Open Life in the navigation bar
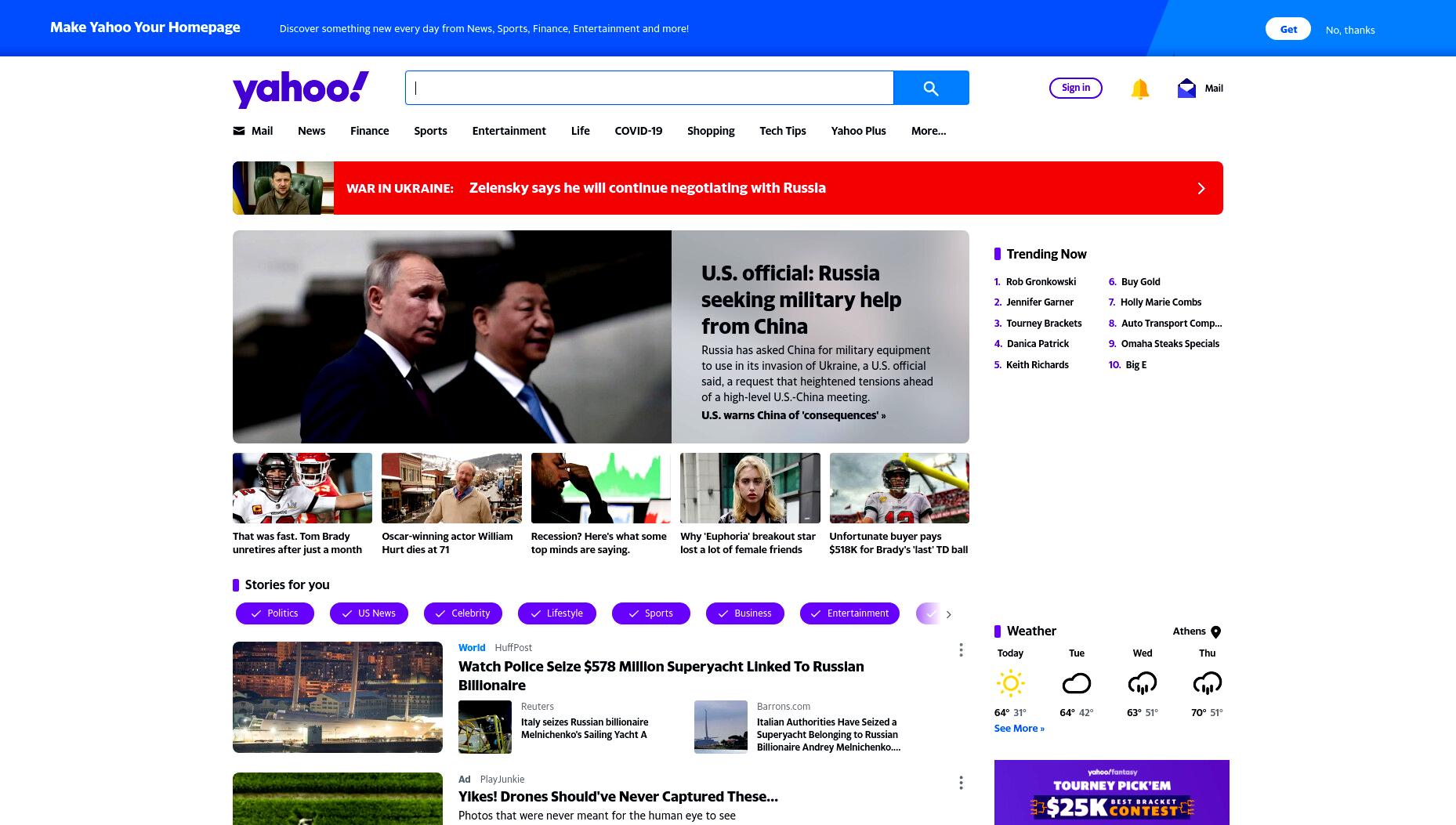Screen dimensions: 1456x825 pos(580,131)
